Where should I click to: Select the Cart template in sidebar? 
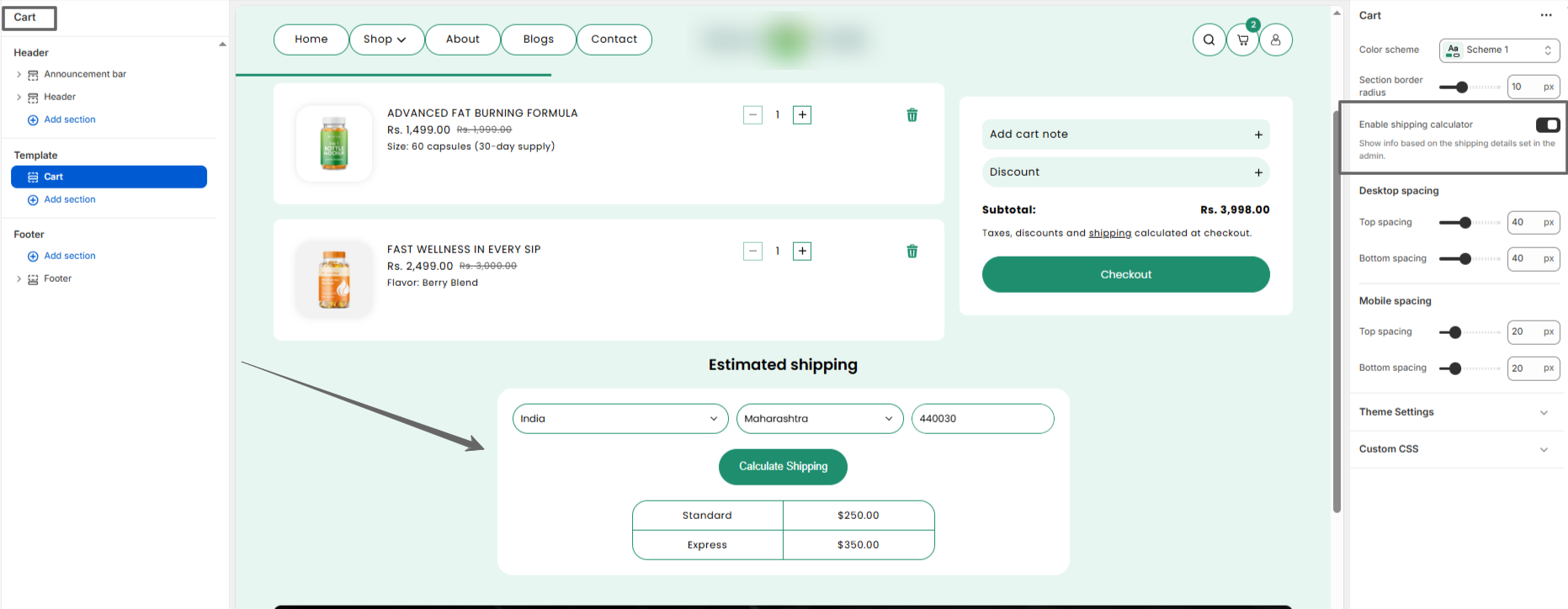[109, 177]
